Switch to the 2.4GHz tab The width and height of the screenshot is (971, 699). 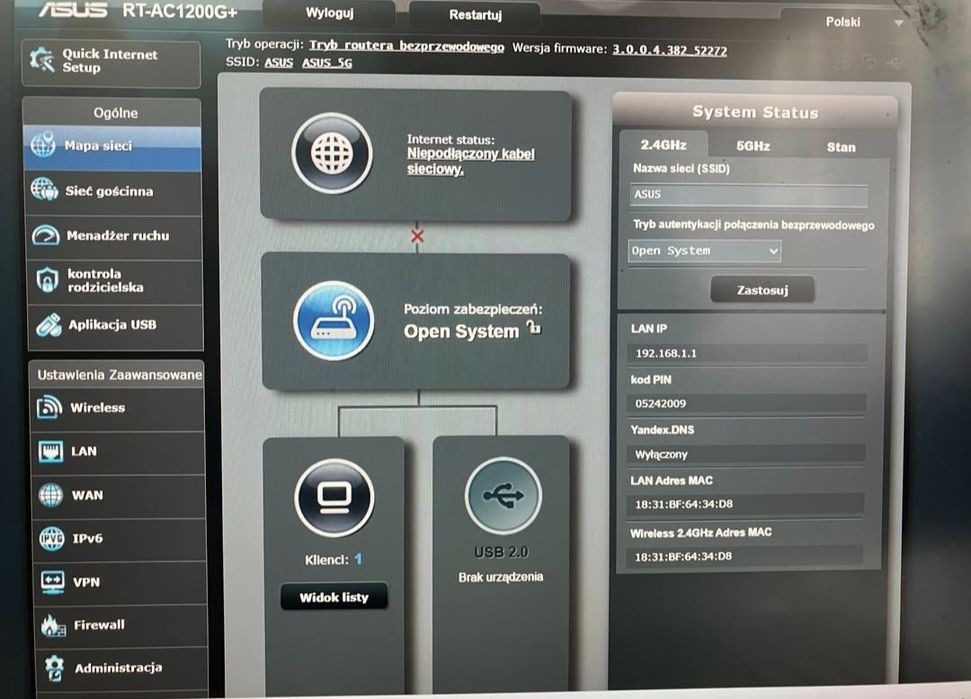(x=663, y=145)
